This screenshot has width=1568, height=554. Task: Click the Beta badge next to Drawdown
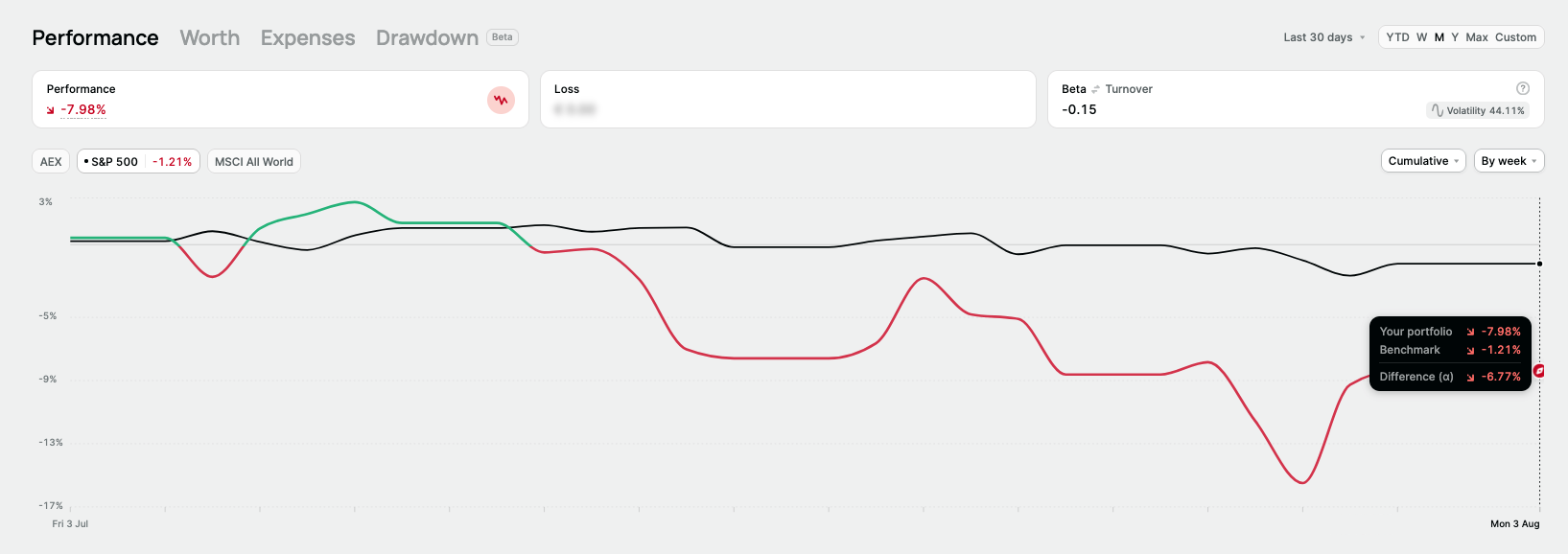[503, 37]
